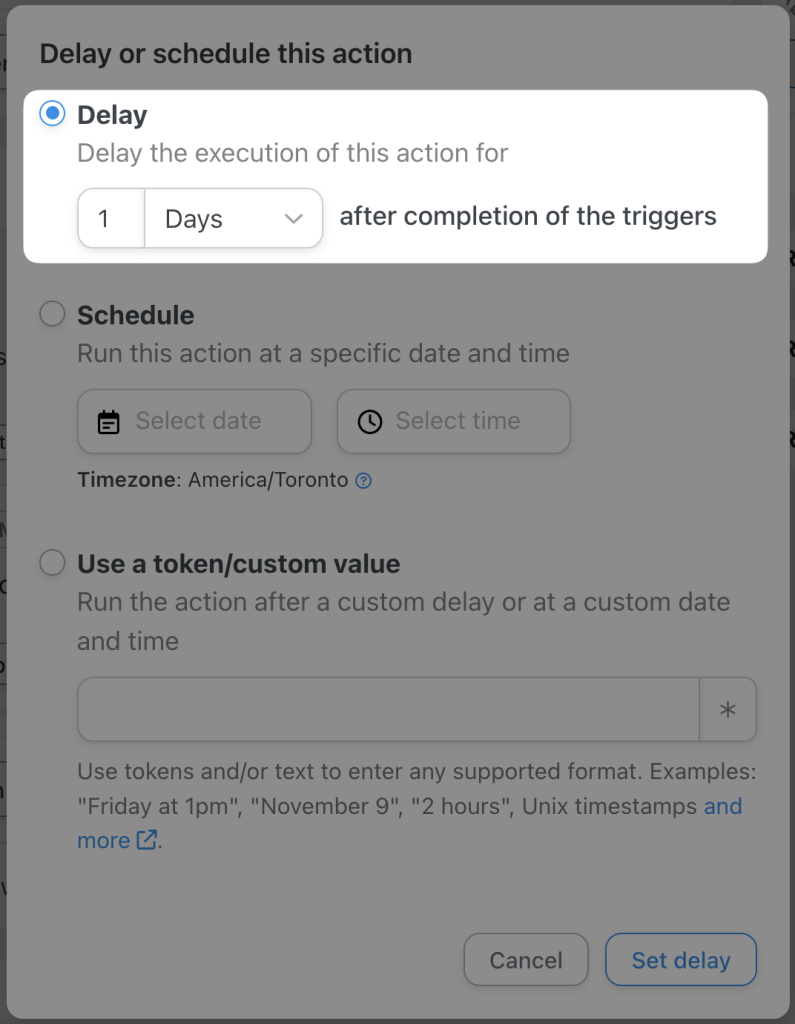Open the token picker asterisk button

click(x=728, y=709)
